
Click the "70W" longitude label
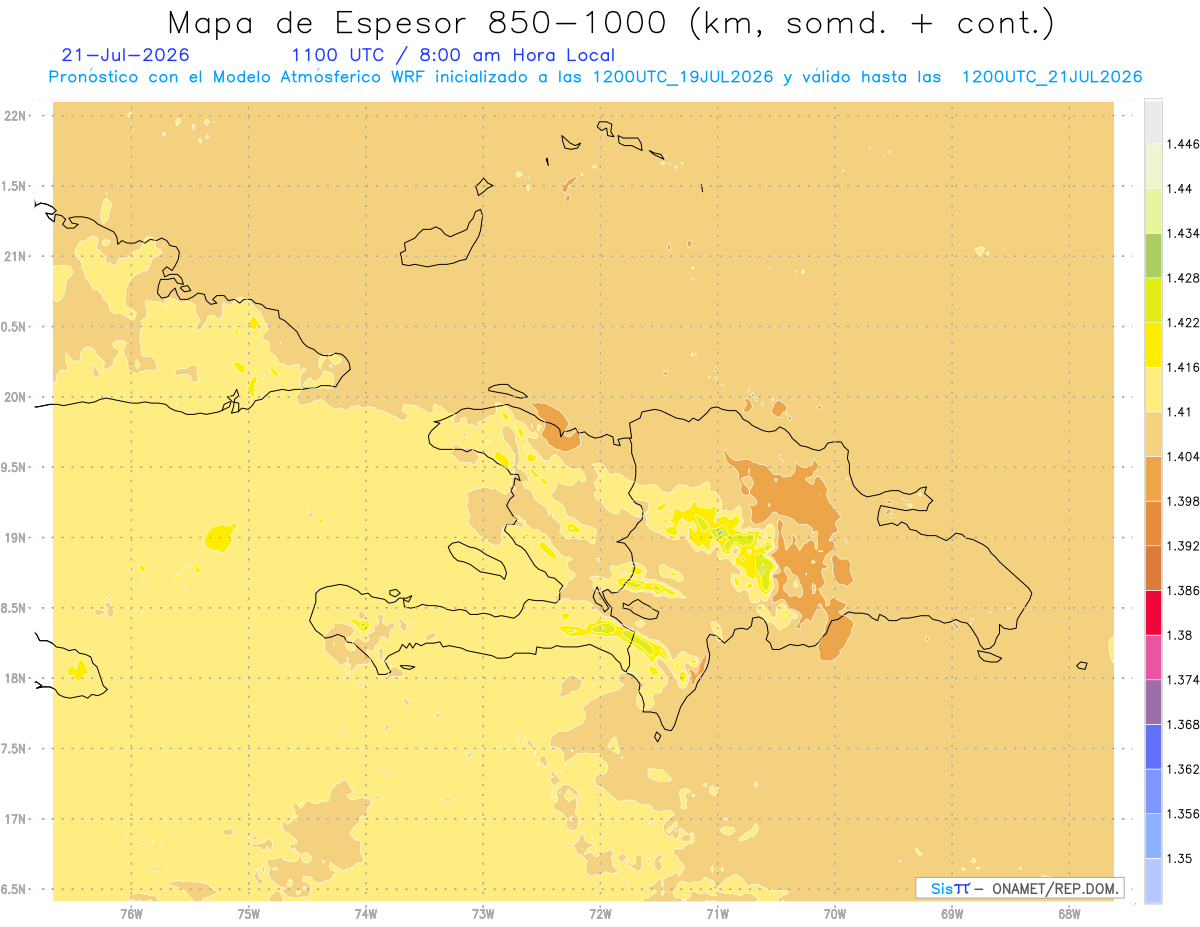pos(835,913)
